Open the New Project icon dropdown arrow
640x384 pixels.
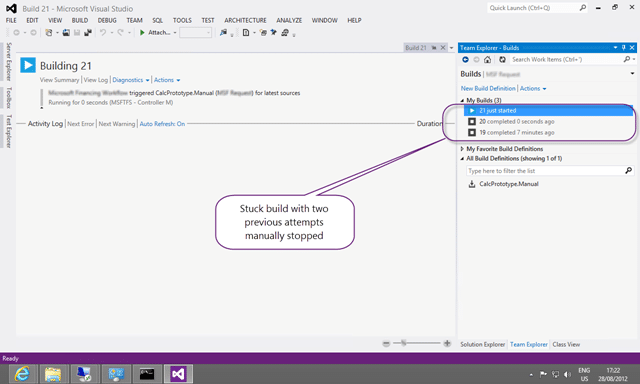point(57,33)
